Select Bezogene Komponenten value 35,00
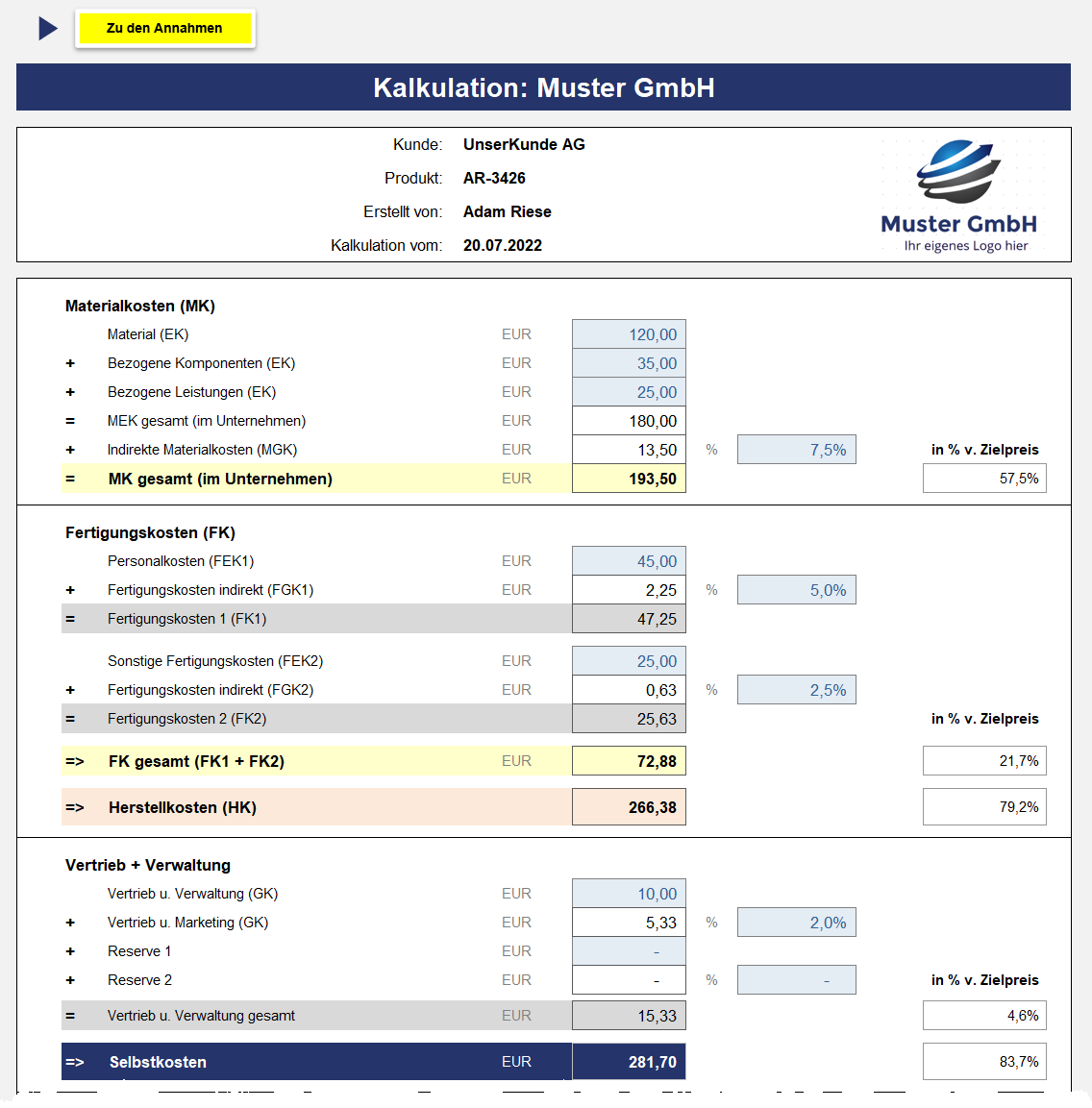1092x1108 pixels. 629,363
